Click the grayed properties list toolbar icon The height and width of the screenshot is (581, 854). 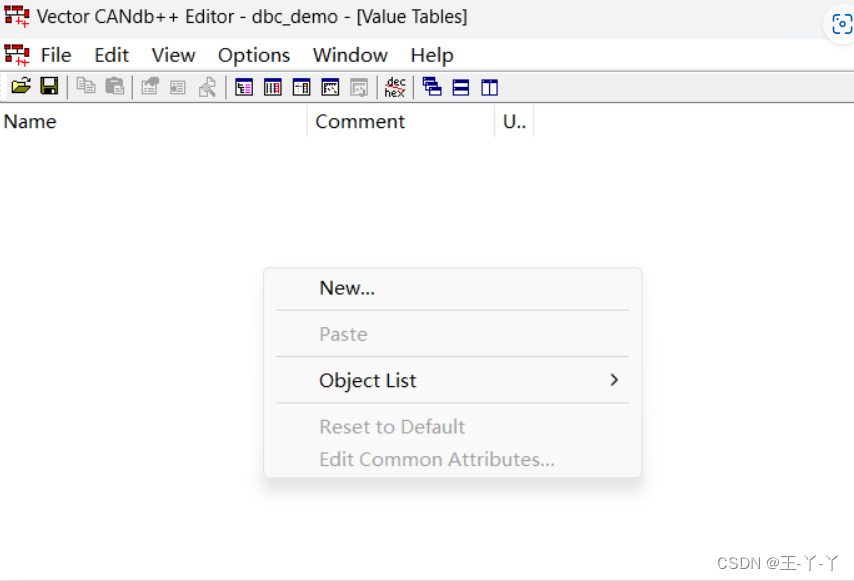(178, 87)
